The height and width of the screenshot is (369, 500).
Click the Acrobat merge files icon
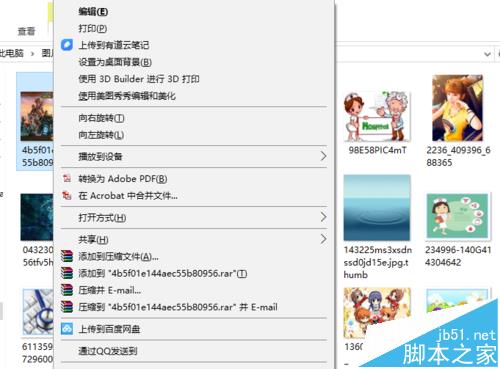point(67,195)
